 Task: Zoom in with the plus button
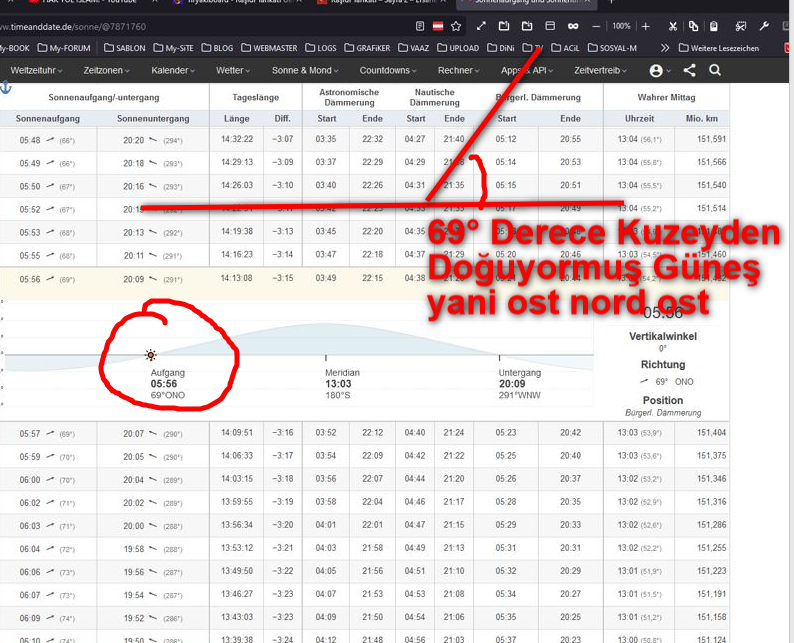[646, 26]
